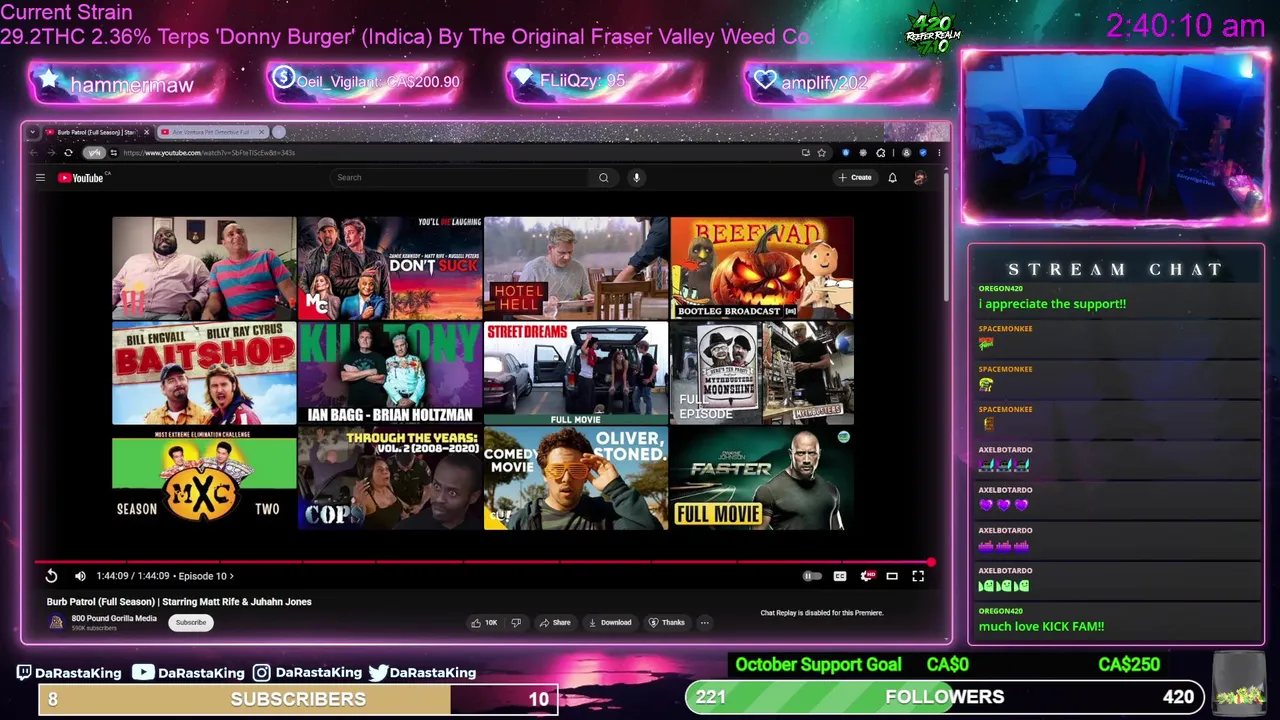Screen dimensions: 1280x720
Task: Bookmark the page with the star icon
Action: pos(821,153)
